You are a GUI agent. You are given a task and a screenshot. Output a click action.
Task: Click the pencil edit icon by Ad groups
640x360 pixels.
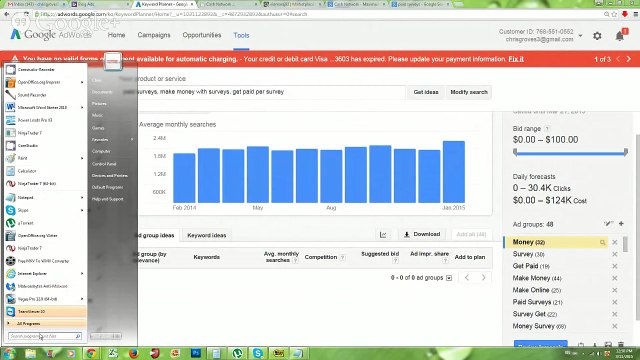(608, 224)
